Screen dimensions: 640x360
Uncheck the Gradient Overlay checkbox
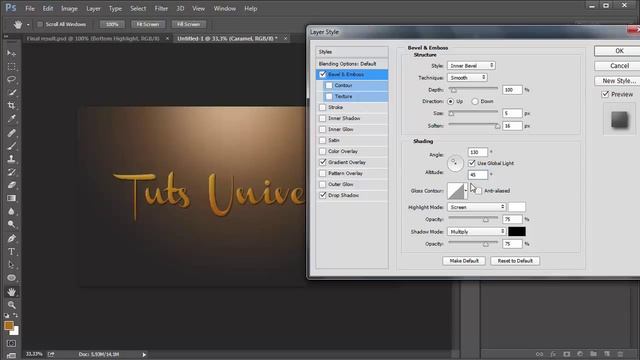[x=323, y=162]
